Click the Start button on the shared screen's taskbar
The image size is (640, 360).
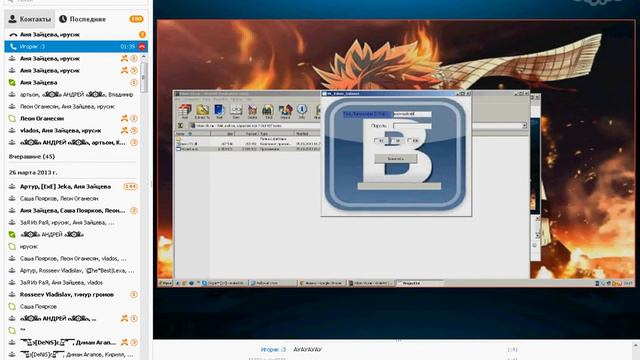(165, 283)
